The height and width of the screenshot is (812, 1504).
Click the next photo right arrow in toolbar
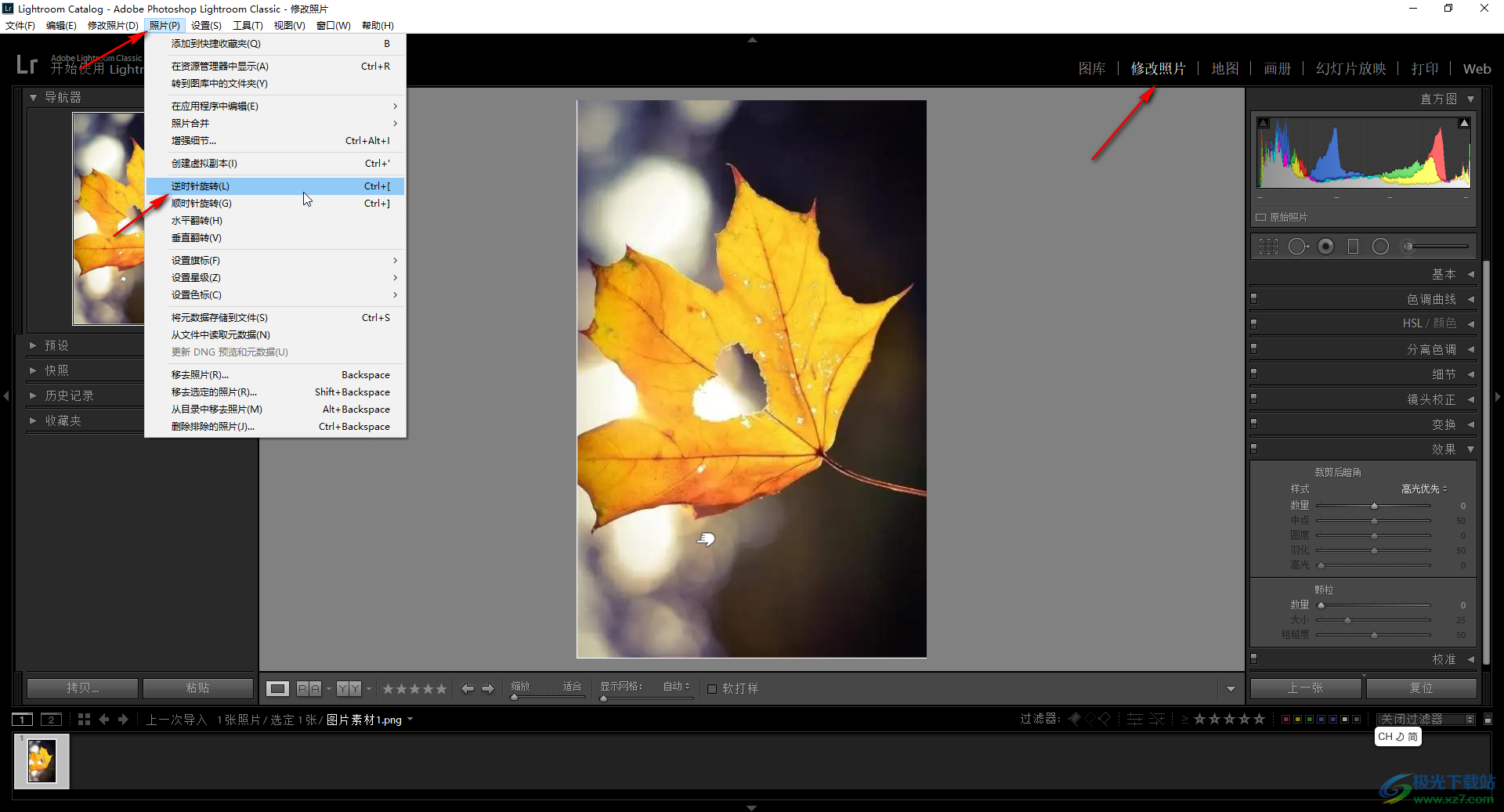pos(488,688)
